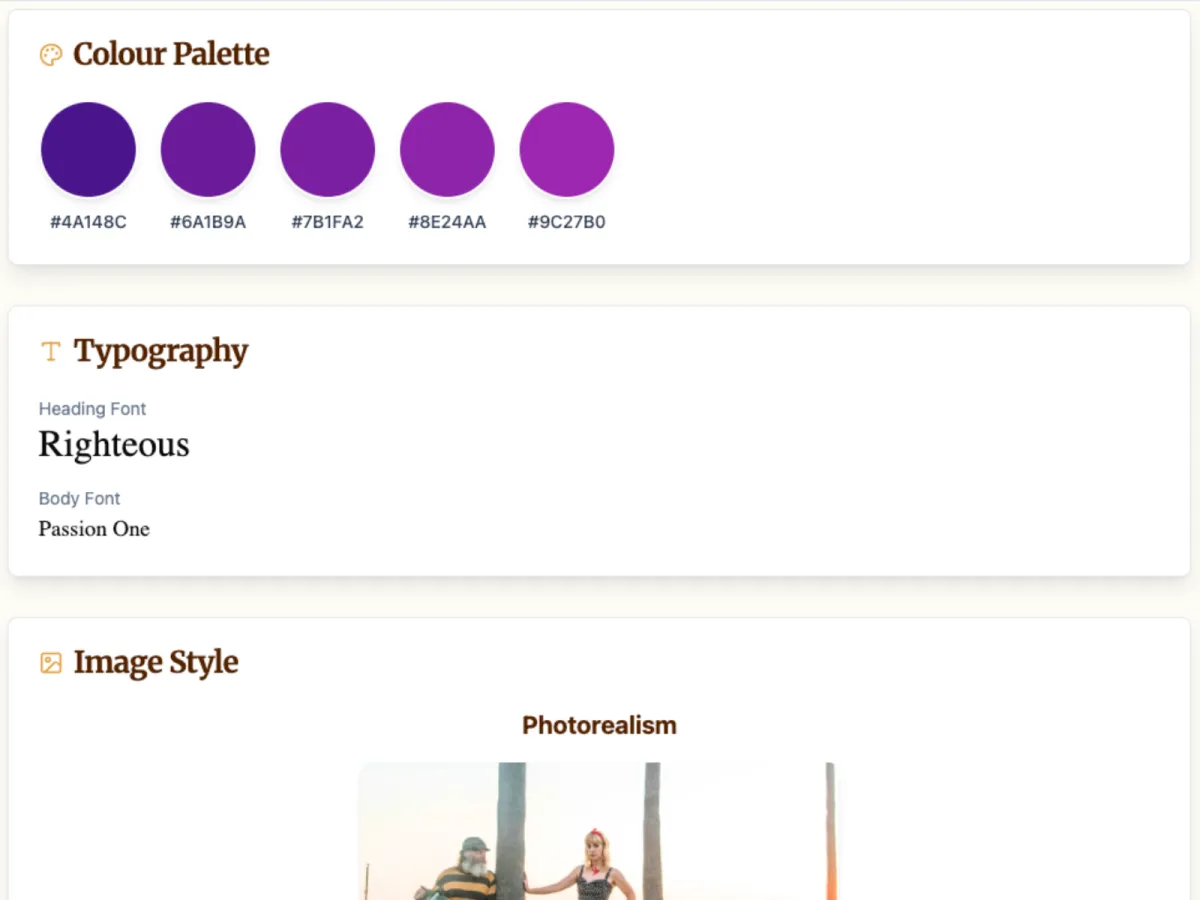Click the #7B1FA2 hex code text
This screenshot has width=1200, height=900.
coord(328,222)
